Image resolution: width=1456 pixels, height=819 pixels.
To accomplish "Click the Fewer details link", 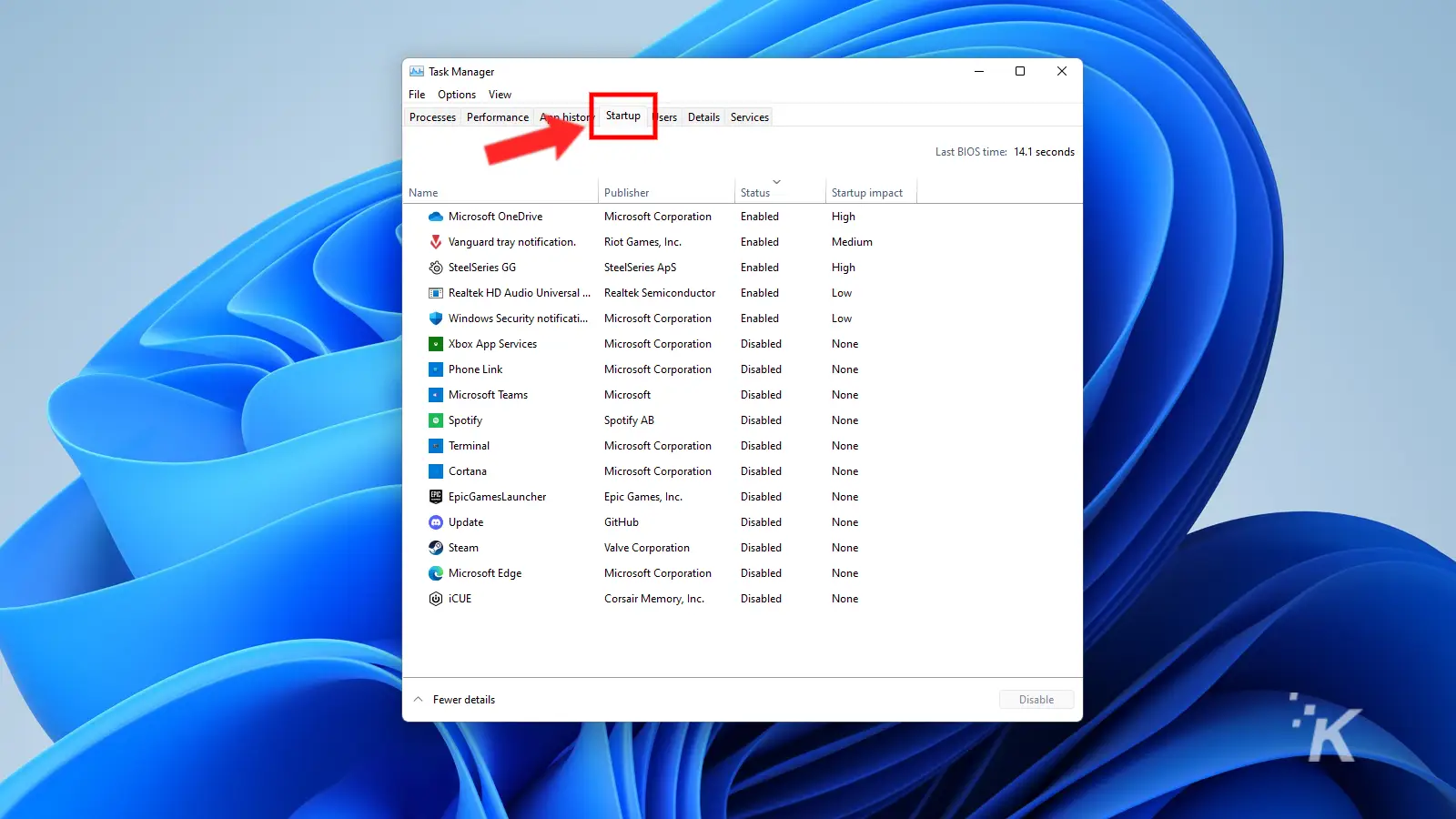I will [464, 700].
